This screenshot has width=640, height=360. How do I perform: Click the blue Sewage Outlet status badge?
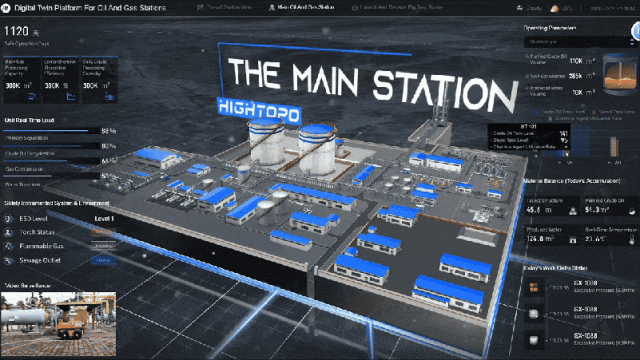coord(103,260)
